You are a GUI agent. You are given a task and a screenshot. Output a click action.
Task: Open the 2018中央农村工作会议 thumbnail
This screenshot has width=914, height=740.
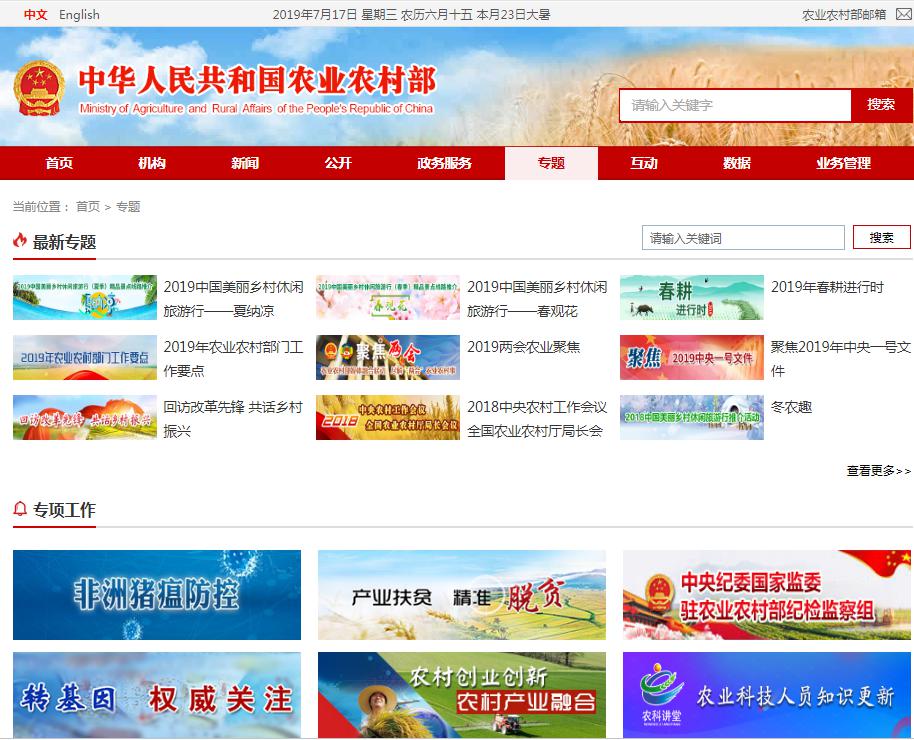388,418
